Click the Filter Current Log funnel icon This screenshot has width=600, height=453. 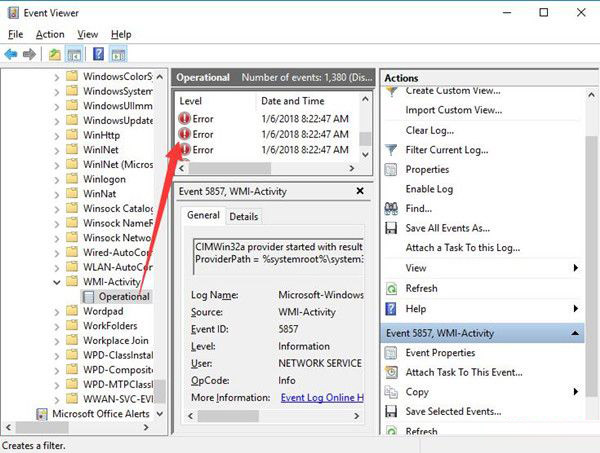[391, 150]
